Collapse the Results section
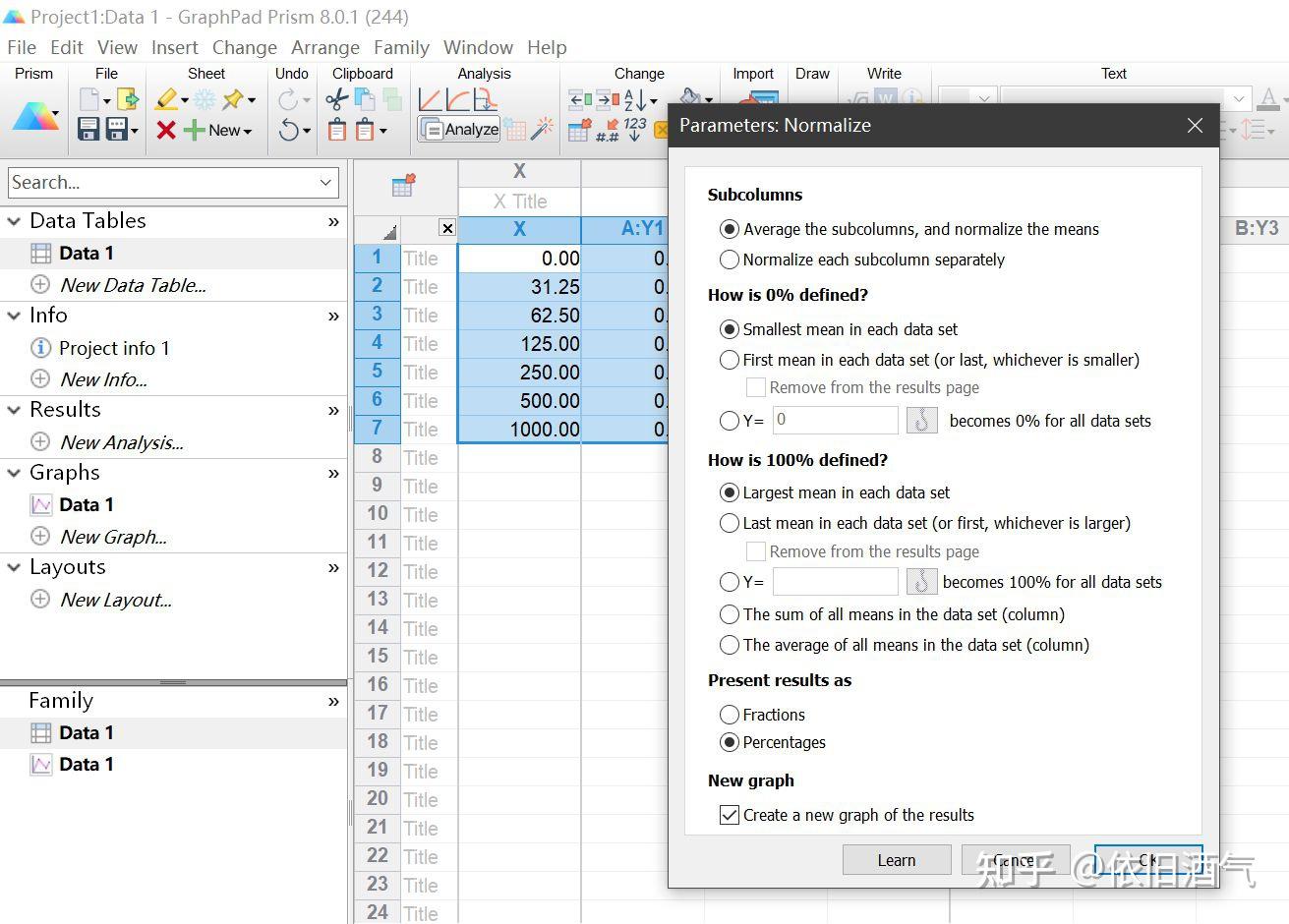Viewport: 1289px width, 924px height. [x=14, y=410]
